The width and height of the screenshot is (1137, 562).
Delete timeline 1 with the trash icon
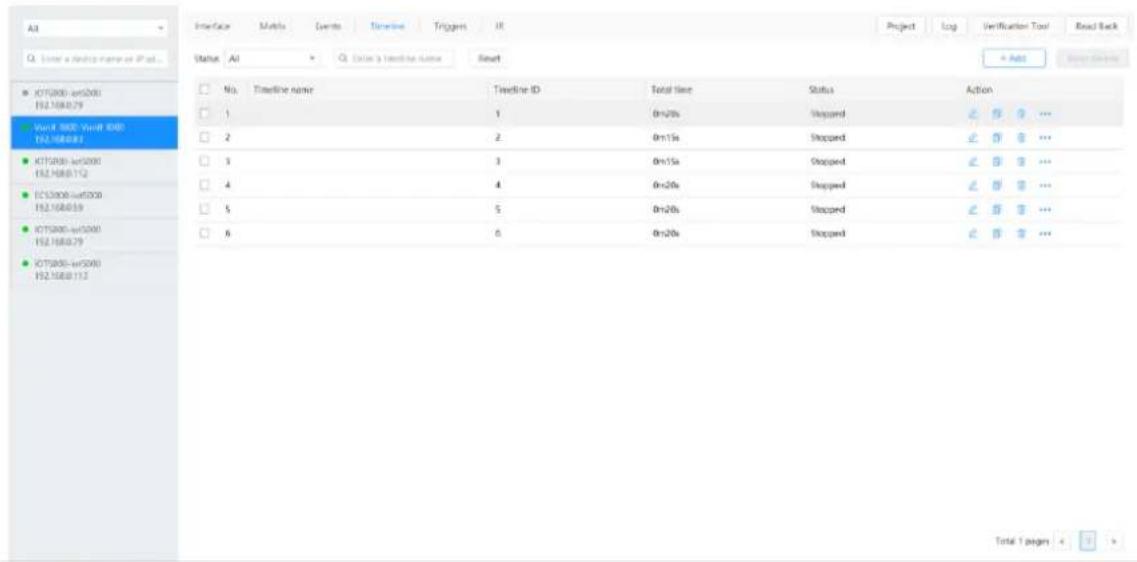1020,114
